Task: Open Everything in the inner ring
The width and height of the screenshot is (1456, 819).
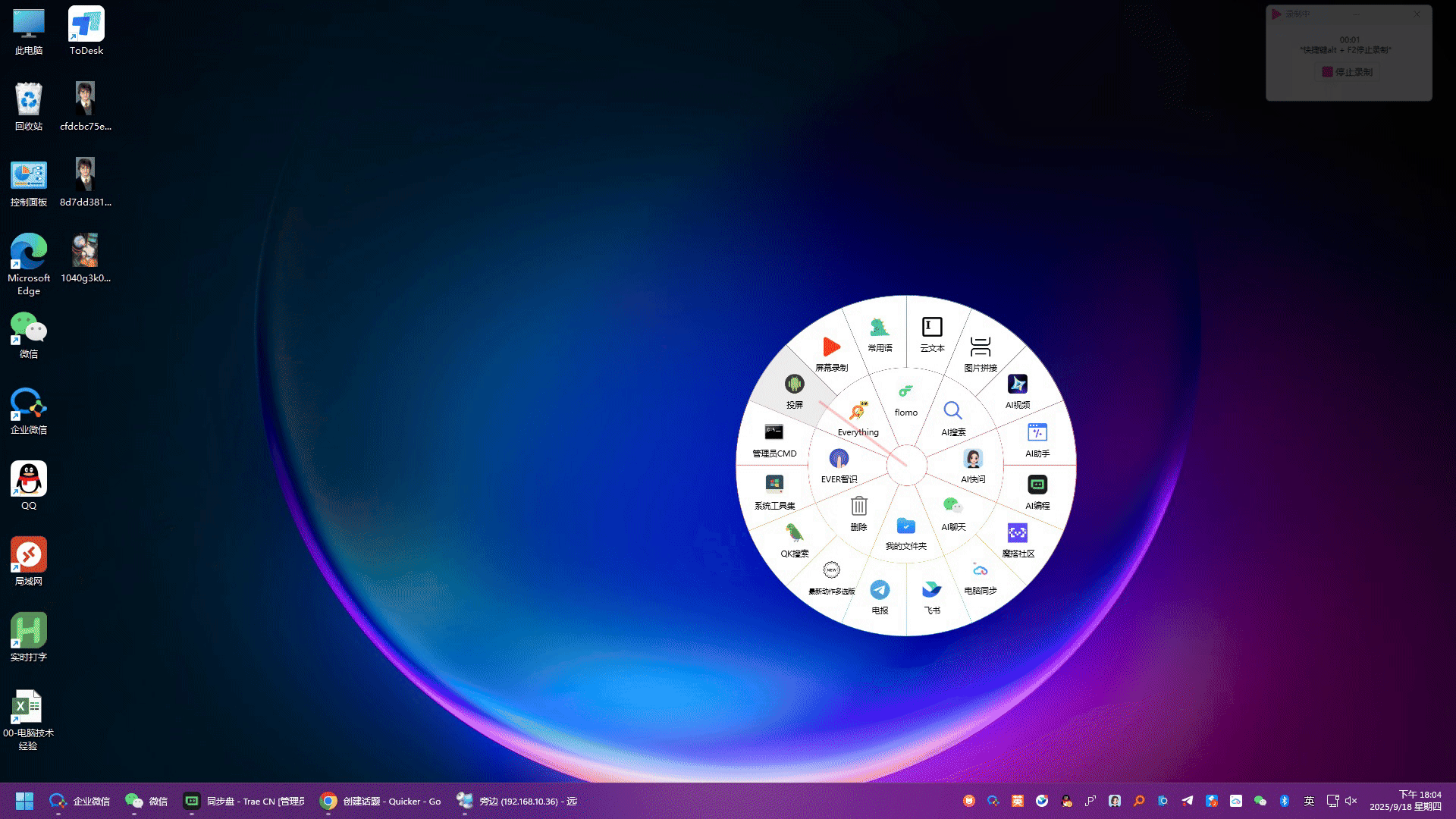Action: coord(858,419)
